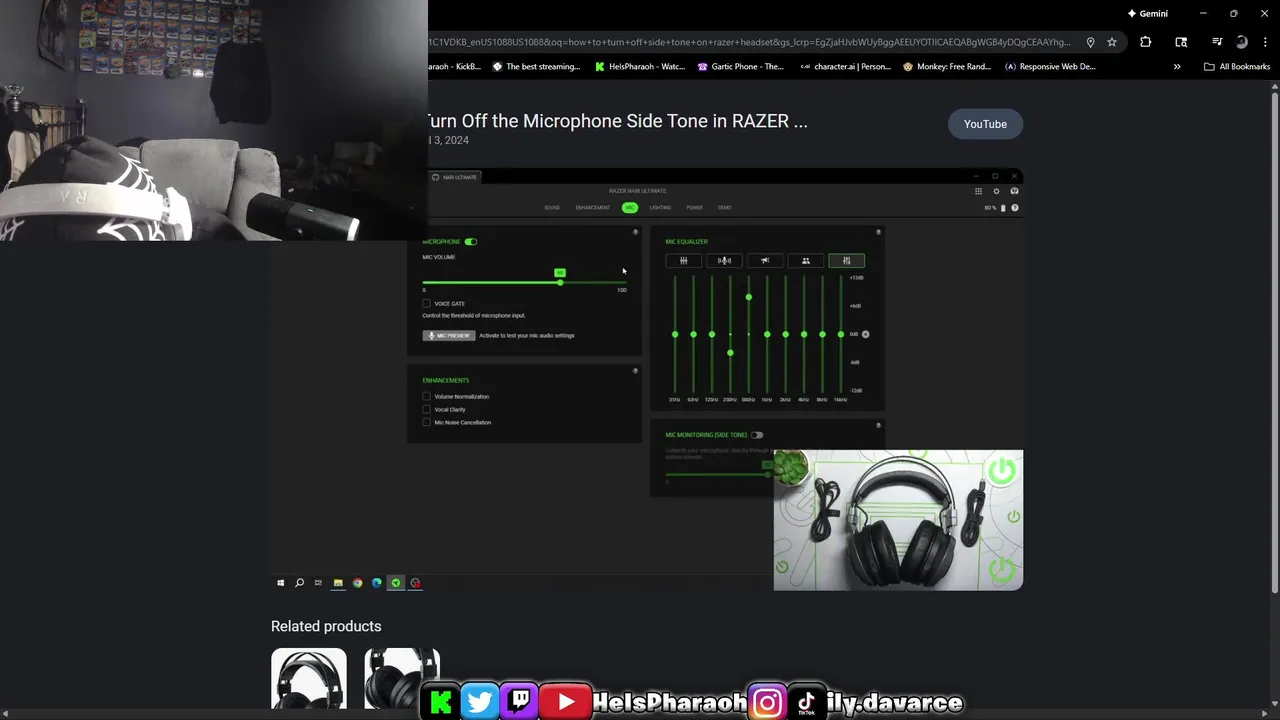This screenshot has width=1280, height=720.
Task: Select the ENHANCEMENT tab in Razer video
Action: click(592, 208)
